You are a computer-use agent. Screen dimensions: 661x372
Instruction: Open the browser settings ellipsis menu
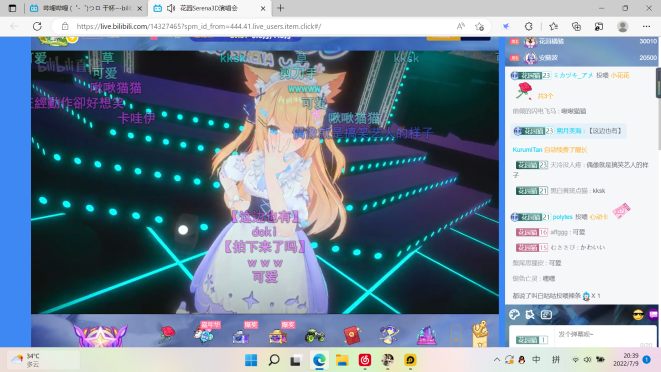646,26
